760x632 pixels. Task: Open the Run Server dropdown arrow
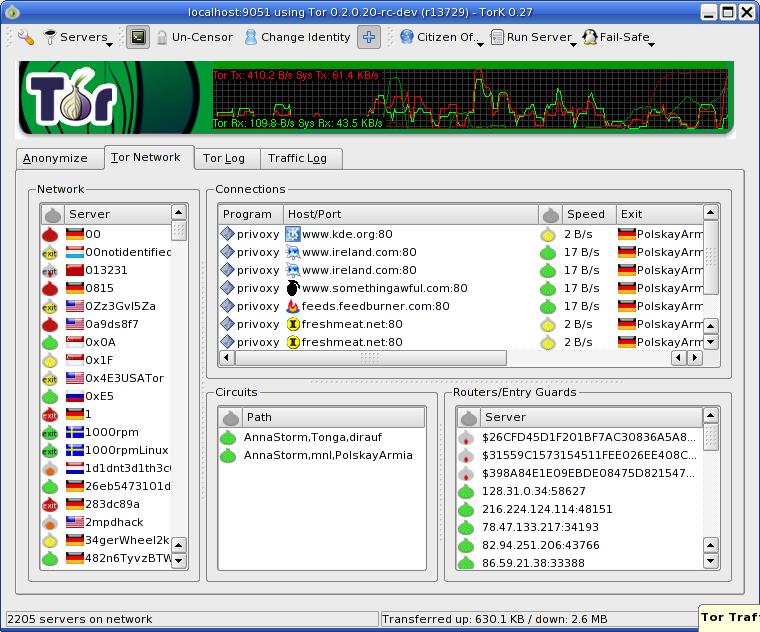pos(573,45)
